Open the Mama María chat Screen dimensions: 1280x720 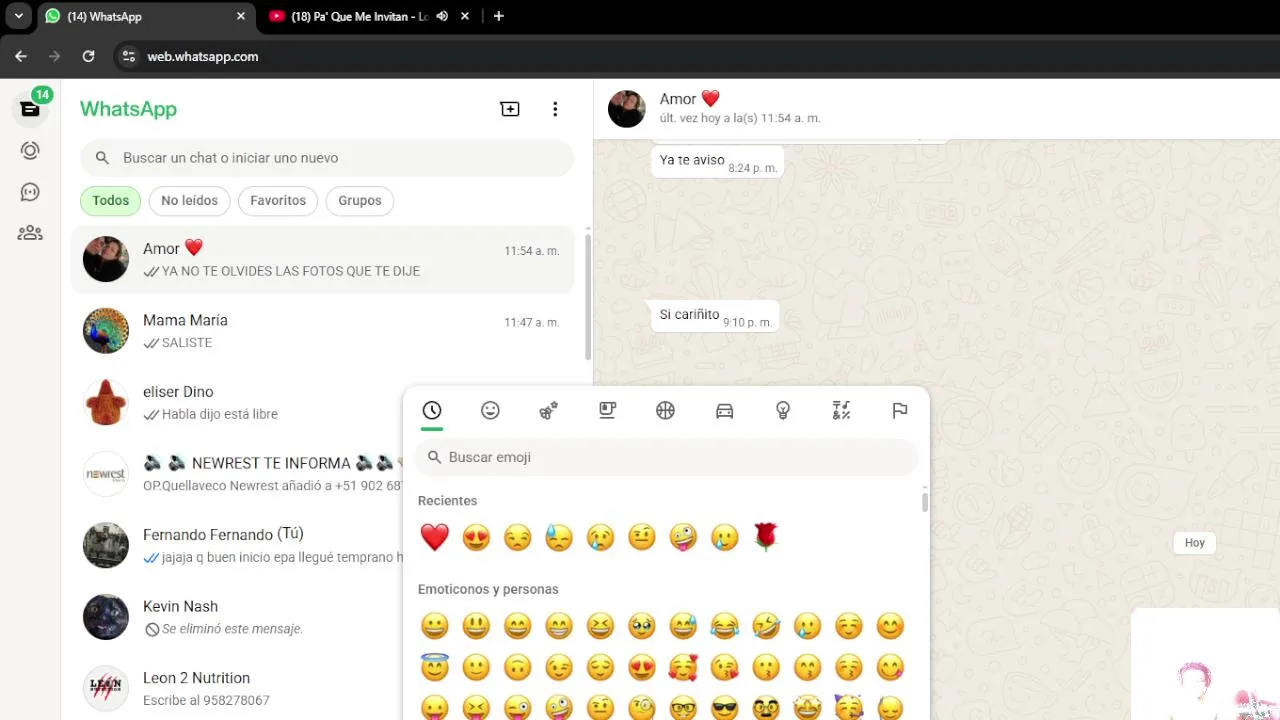pos(322,331)
